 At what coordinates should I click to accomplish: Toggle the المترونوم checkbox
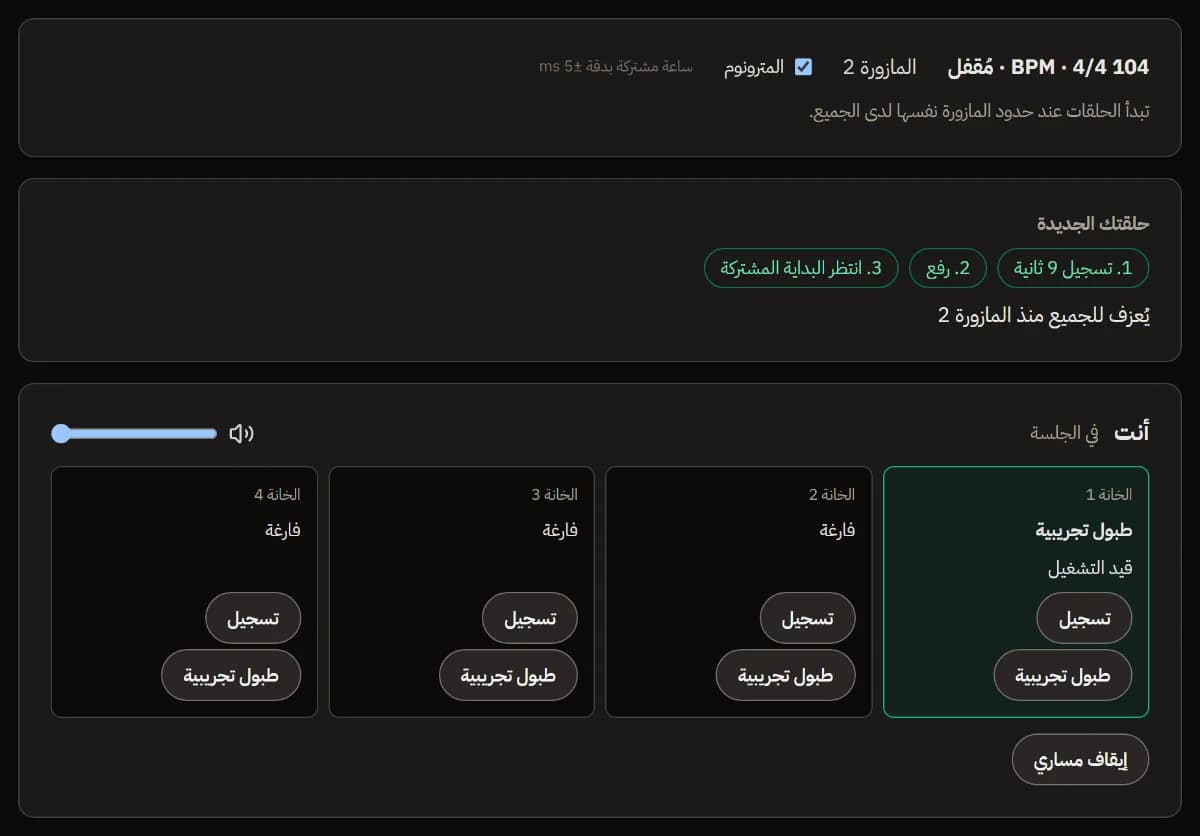(x=803, y=67)
